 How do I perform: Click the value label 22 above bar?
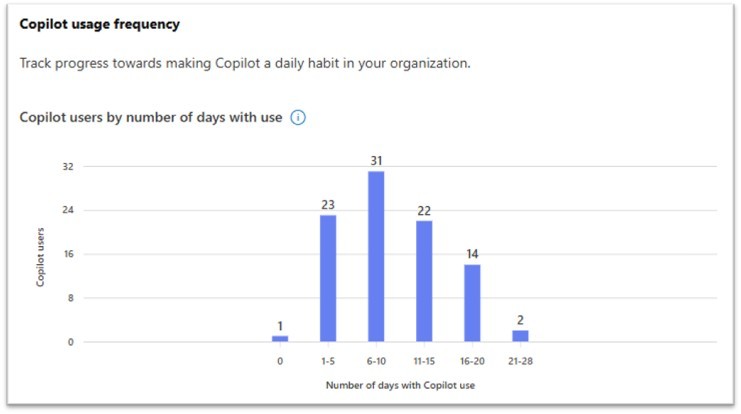click(424, 210)
